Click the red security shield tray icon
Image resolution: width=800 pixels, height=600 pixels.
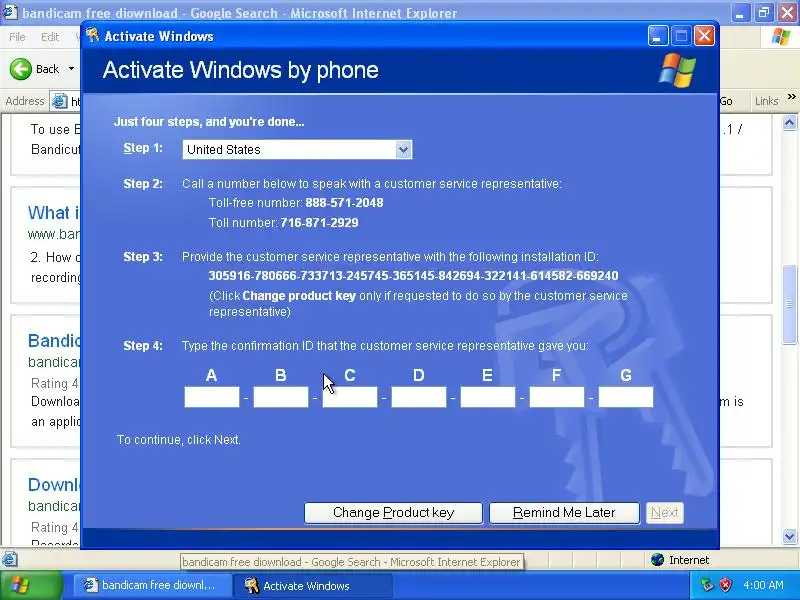point(725,585)
